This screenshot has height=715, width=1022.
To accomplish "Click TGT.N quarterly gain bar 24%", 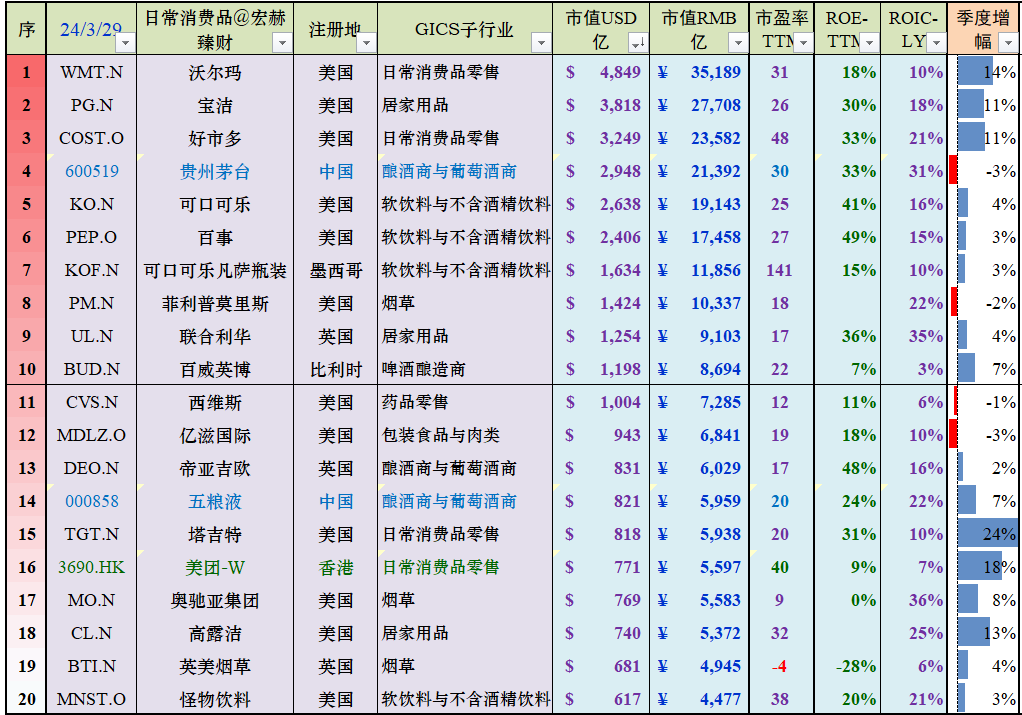I will tap(985, 534).
